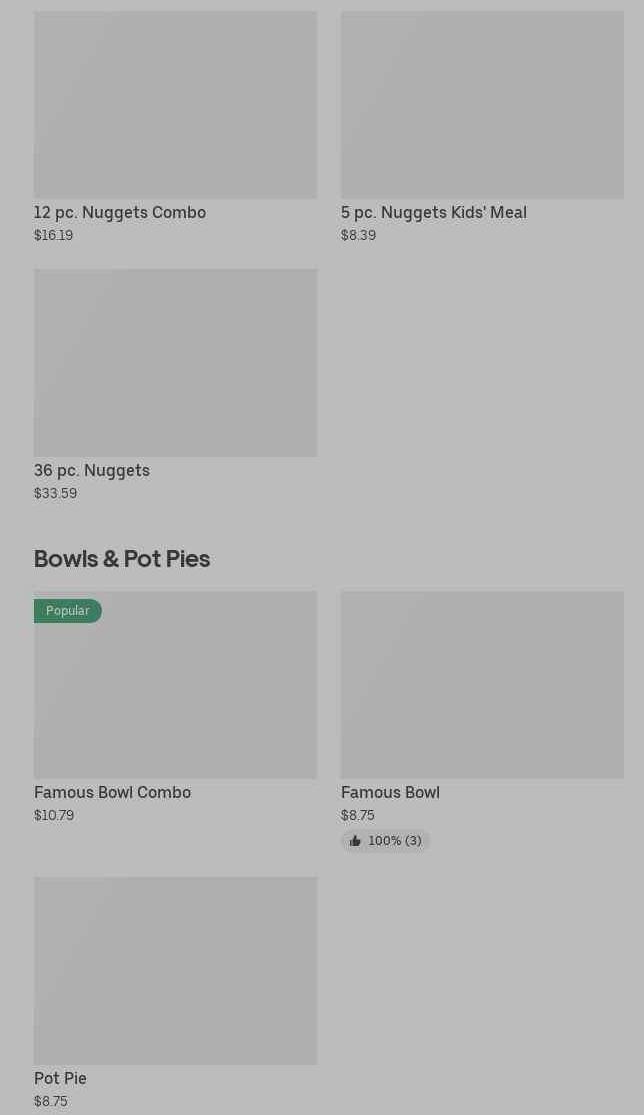Click the 12 pc. Nuggets Combo title
This screenshot has height=1115, width=644.
(120, 212)
